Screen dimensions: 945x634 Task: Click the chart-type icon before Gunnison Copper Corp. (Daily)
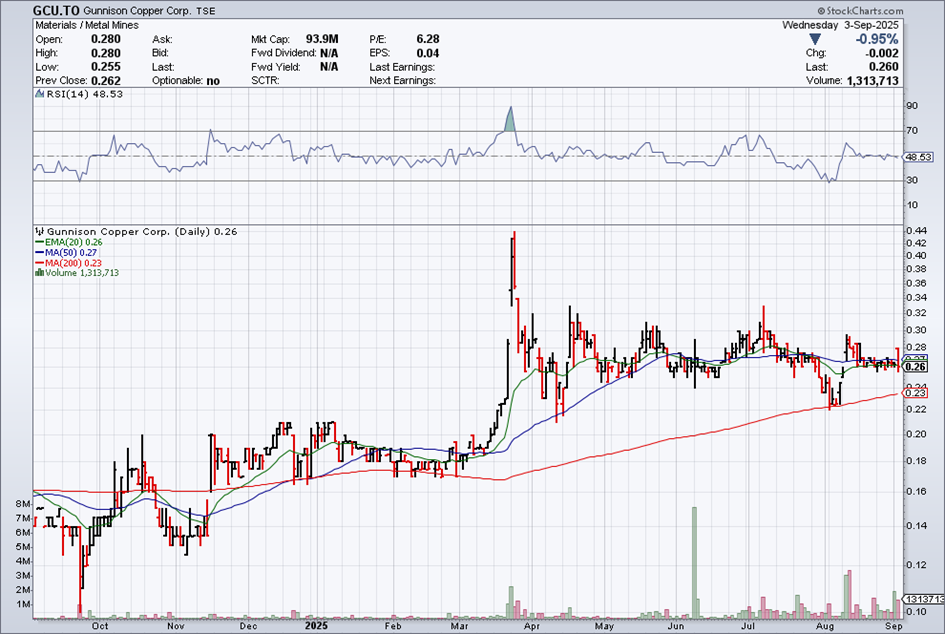click(40, 231)
